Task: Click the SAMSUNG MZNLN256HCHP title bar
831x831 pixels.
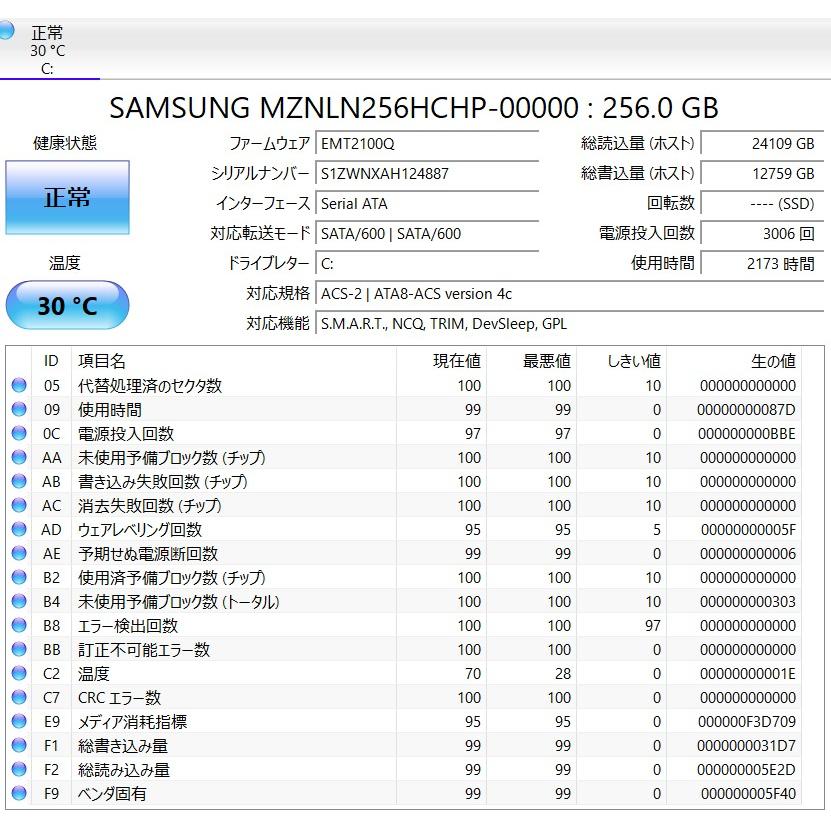Action: click(x=415, y=107)
